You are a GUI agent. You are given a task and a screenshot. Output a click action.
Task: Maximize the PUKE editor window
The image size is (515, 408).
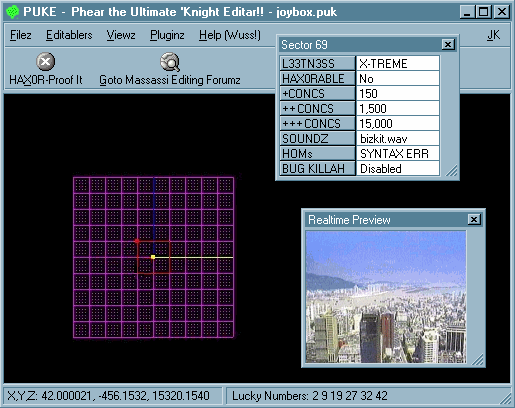tap(484, 12)
